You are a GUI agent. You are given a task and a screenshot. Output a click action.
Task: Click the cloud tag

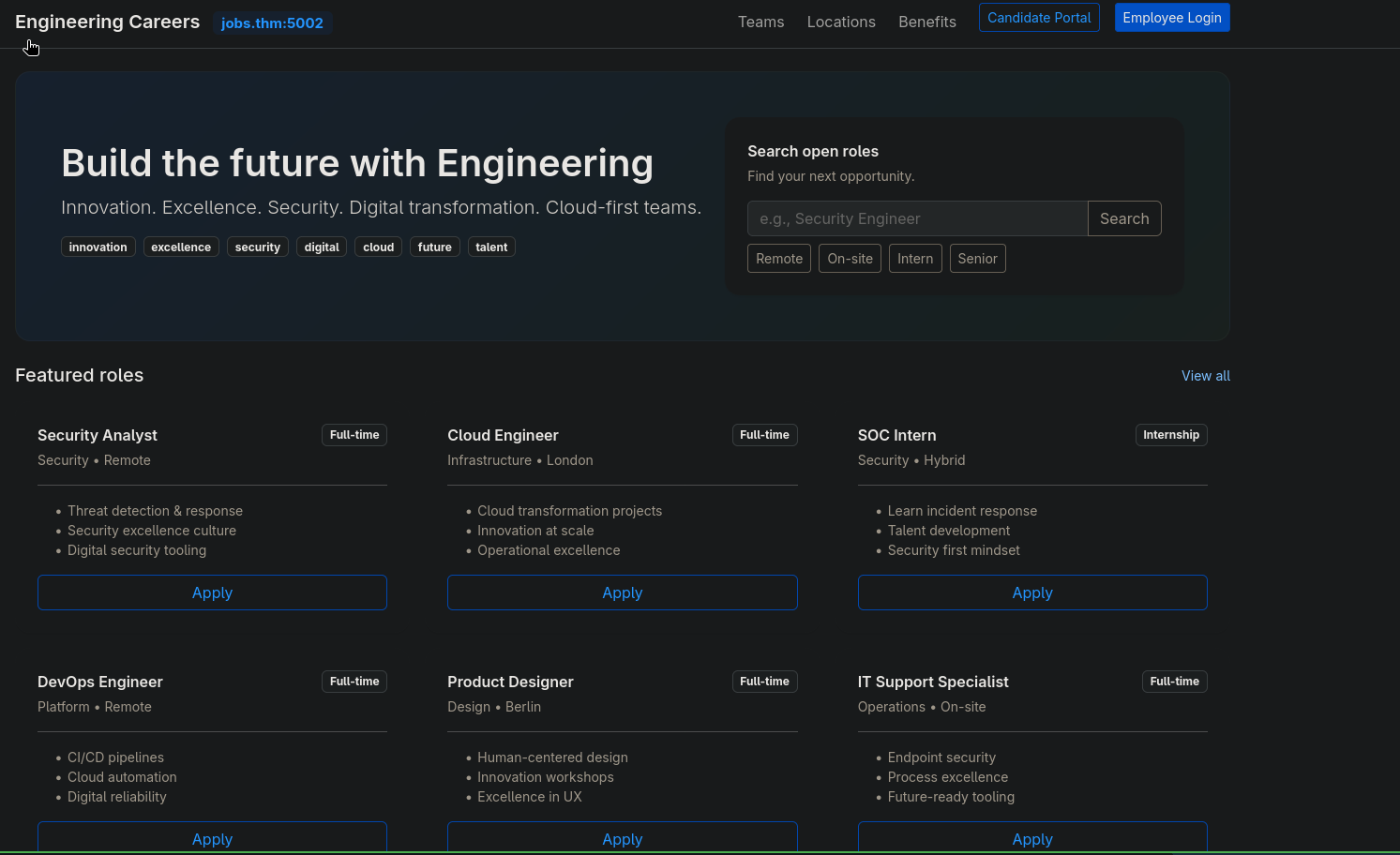[379, 247]
